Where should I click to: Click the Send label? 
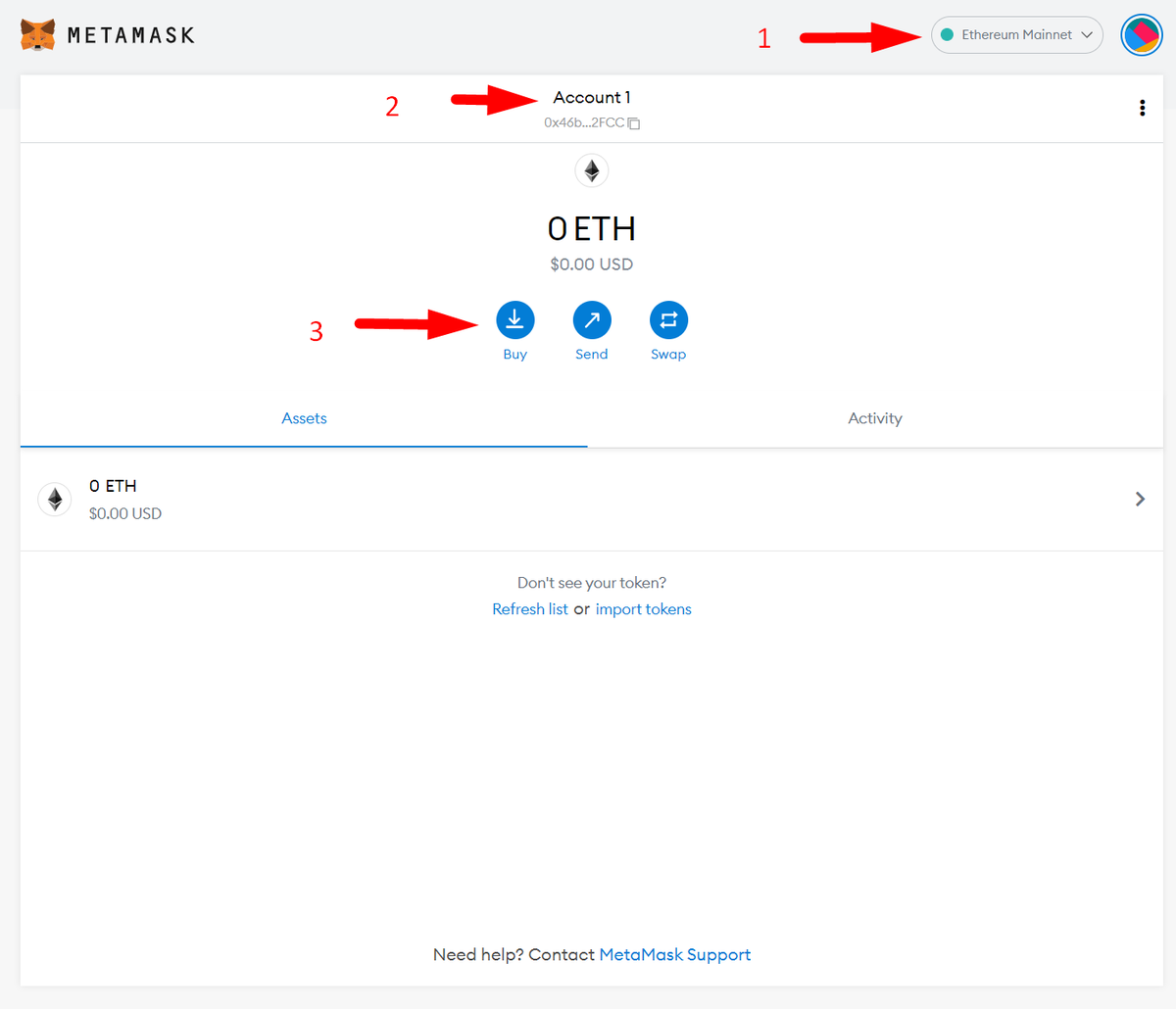click(592, 355)
